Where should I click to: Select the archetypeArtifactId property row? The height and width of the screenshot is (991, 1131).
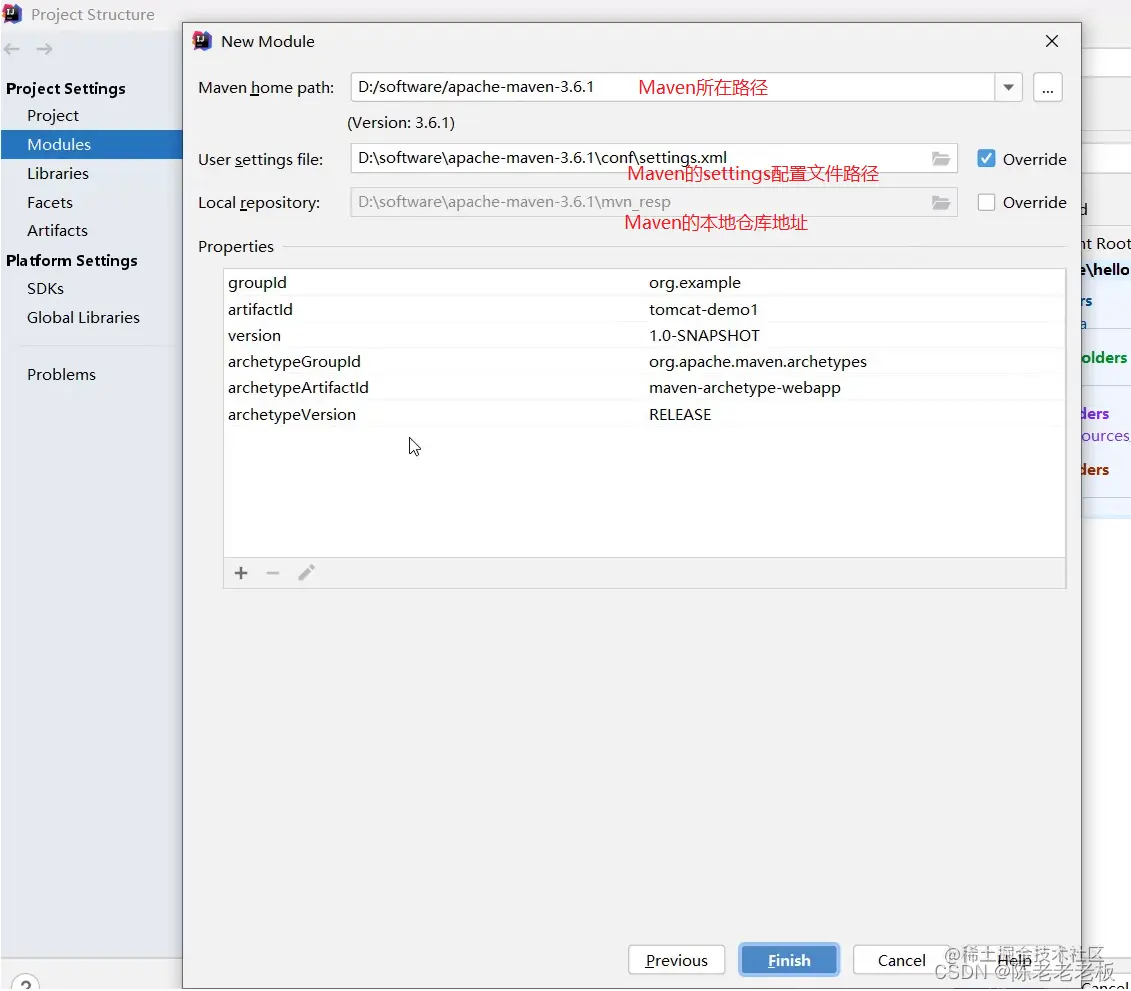coord(644,388)
